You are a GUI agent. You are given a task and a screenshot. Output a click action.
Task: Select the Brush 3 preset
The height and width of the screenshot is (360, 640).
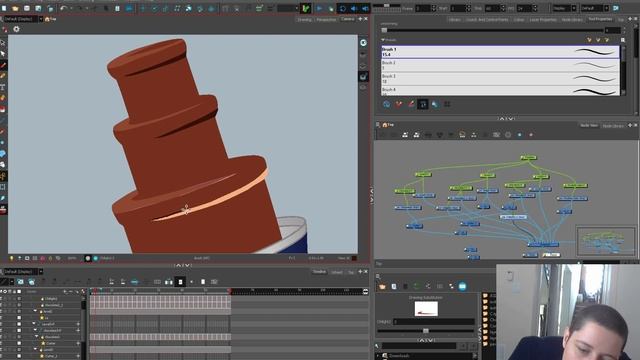pyautogui.click(x=500, y=78)
